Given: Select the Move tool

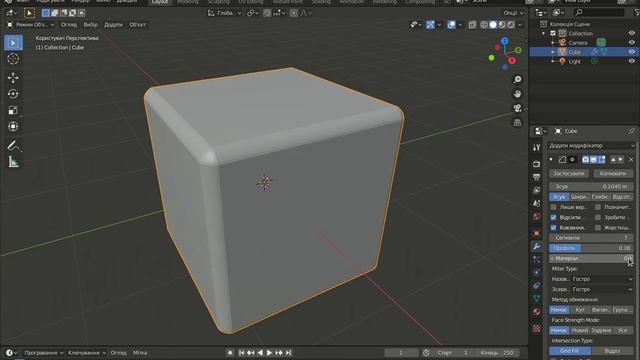Looking at the screenshot, I should (13, 78).
